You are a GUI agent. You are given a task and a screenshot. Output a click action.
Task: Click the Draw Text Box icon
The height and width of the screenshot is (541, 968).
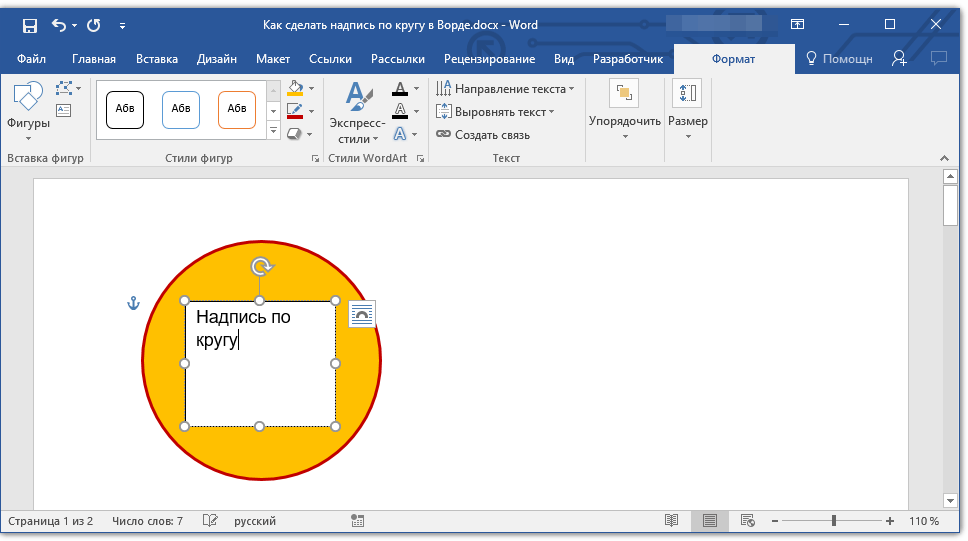[64, 111]
